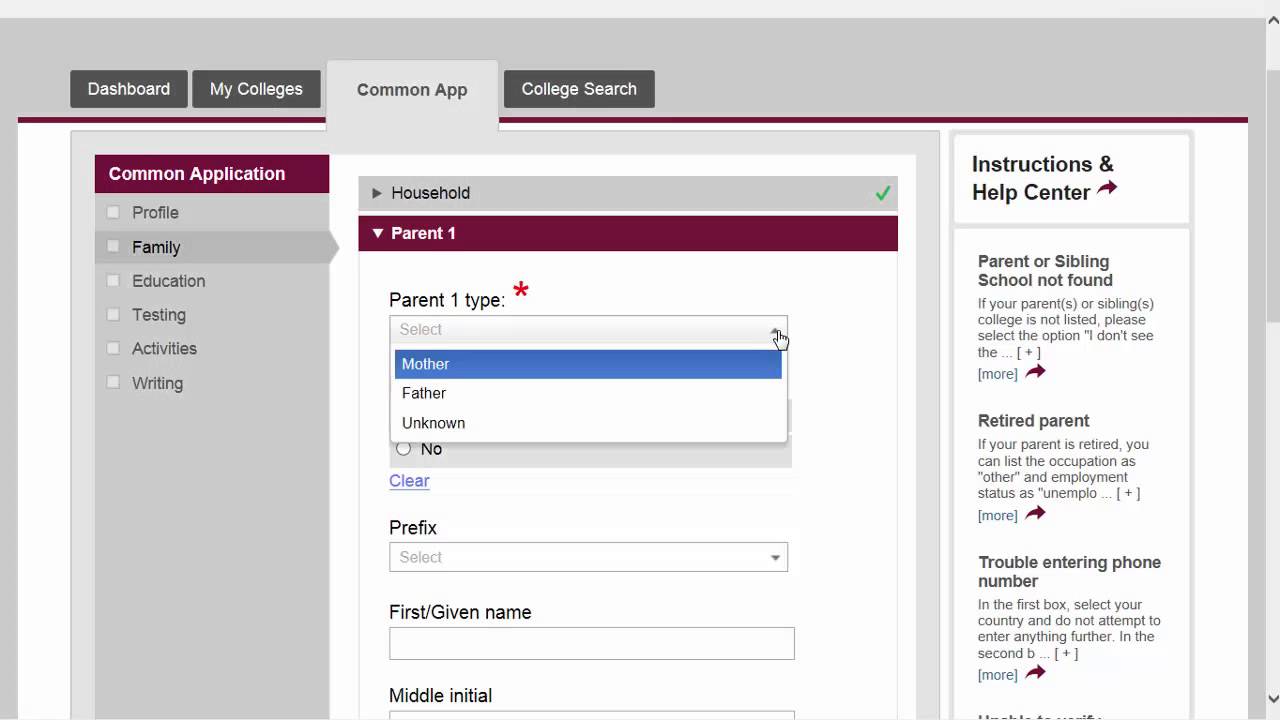The height and width of the screenshot is (720, 1280).
Task: Click [more] under Retired parent
Action: pos(997,516)
